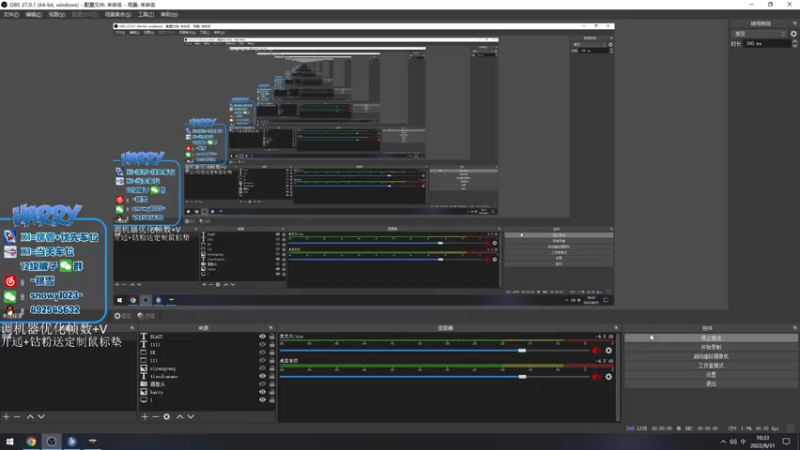Toggle the 中 input method indicator in the tray
This screenshot has height=450, width=800.
pos(743,442)
